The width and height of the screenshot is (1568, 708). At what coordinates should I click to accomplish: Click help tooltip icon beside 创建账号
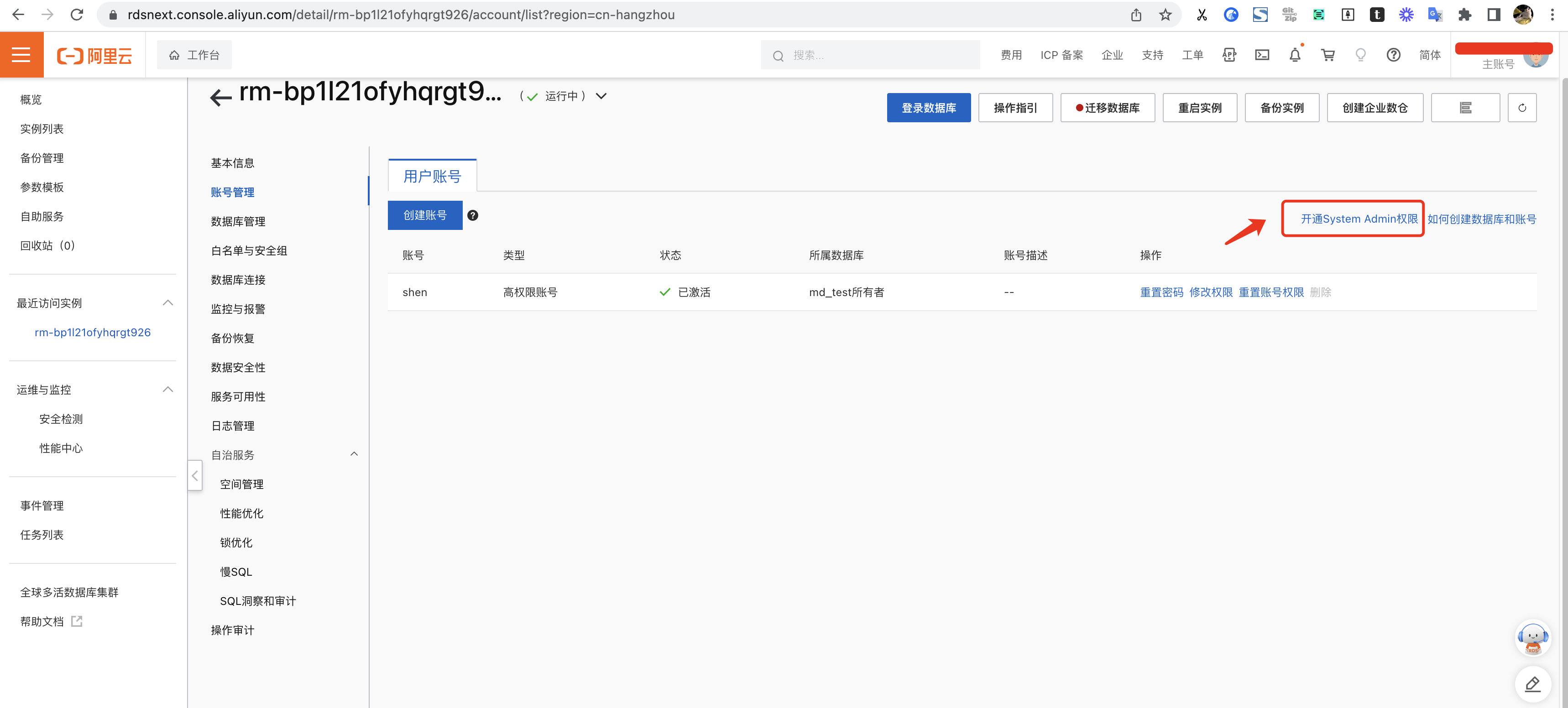[472, 215]
